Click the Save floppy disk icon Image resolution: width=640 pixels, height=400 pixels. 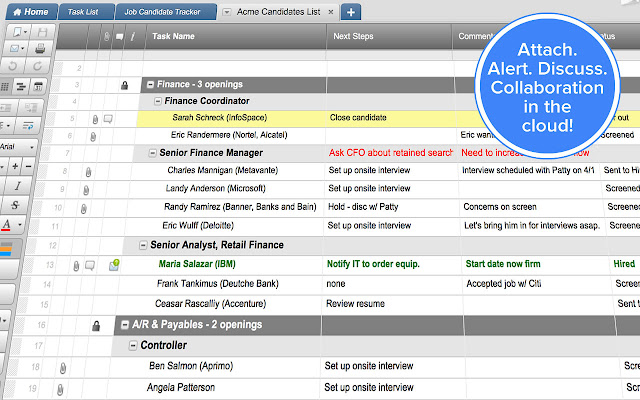[42, 32]
